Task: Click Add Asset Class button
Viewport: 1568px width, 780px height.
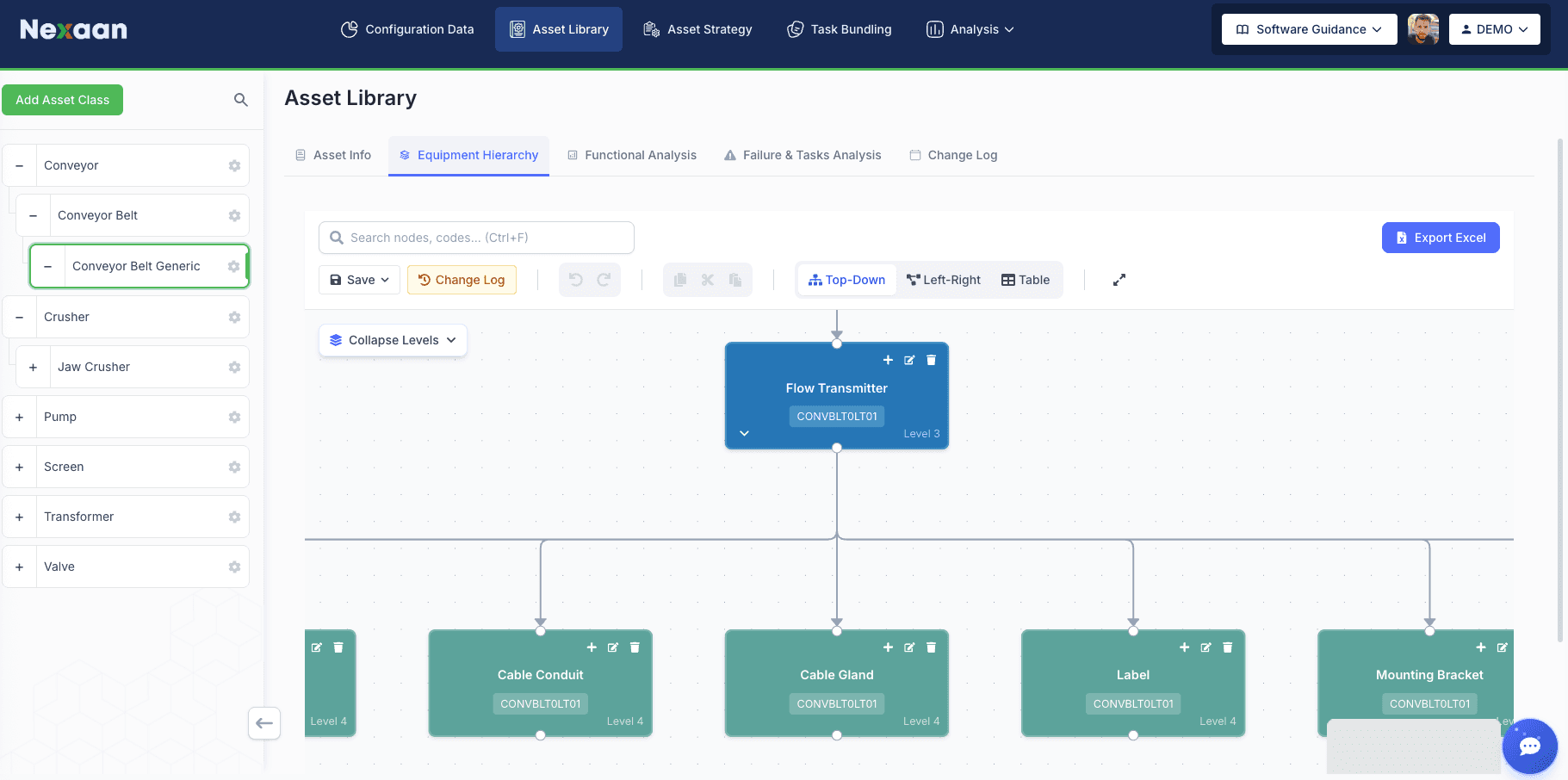Action: pos(63,100)
